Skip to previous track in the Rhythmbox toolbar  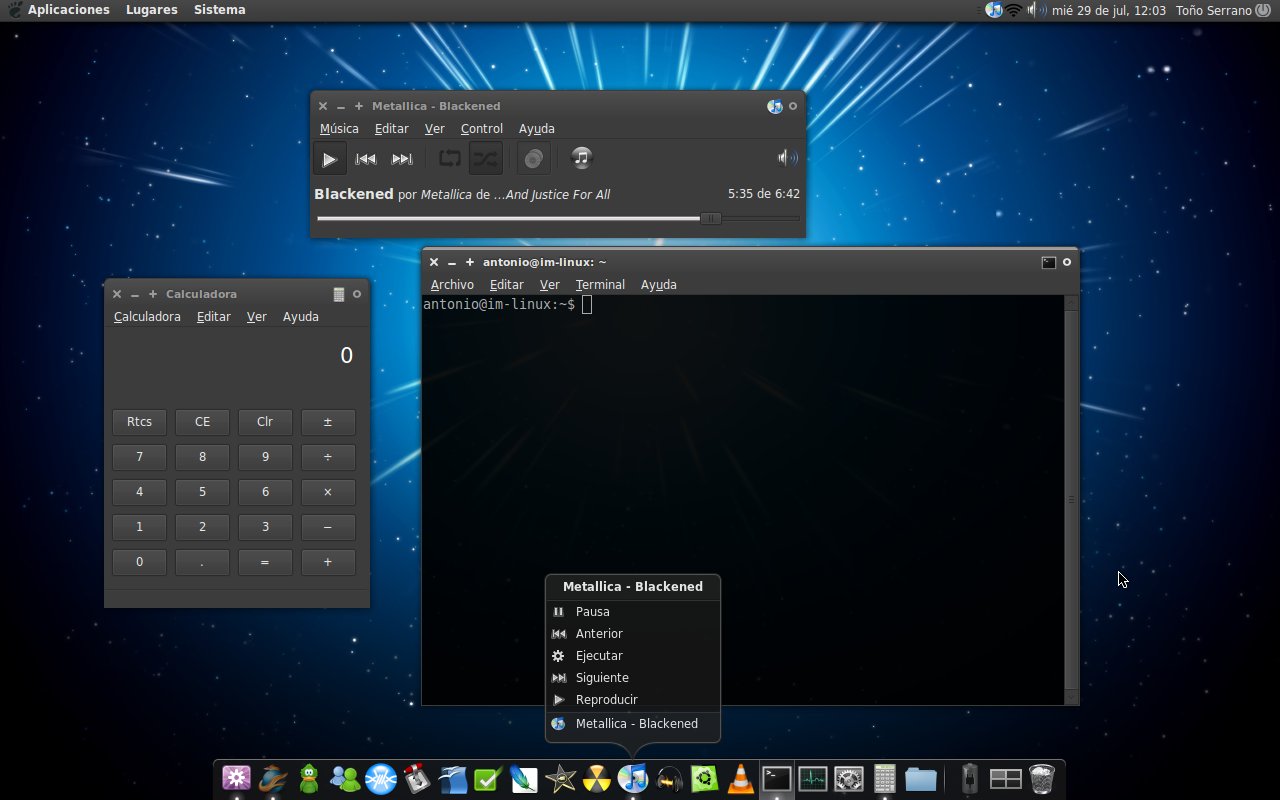(x=366, y=158)
